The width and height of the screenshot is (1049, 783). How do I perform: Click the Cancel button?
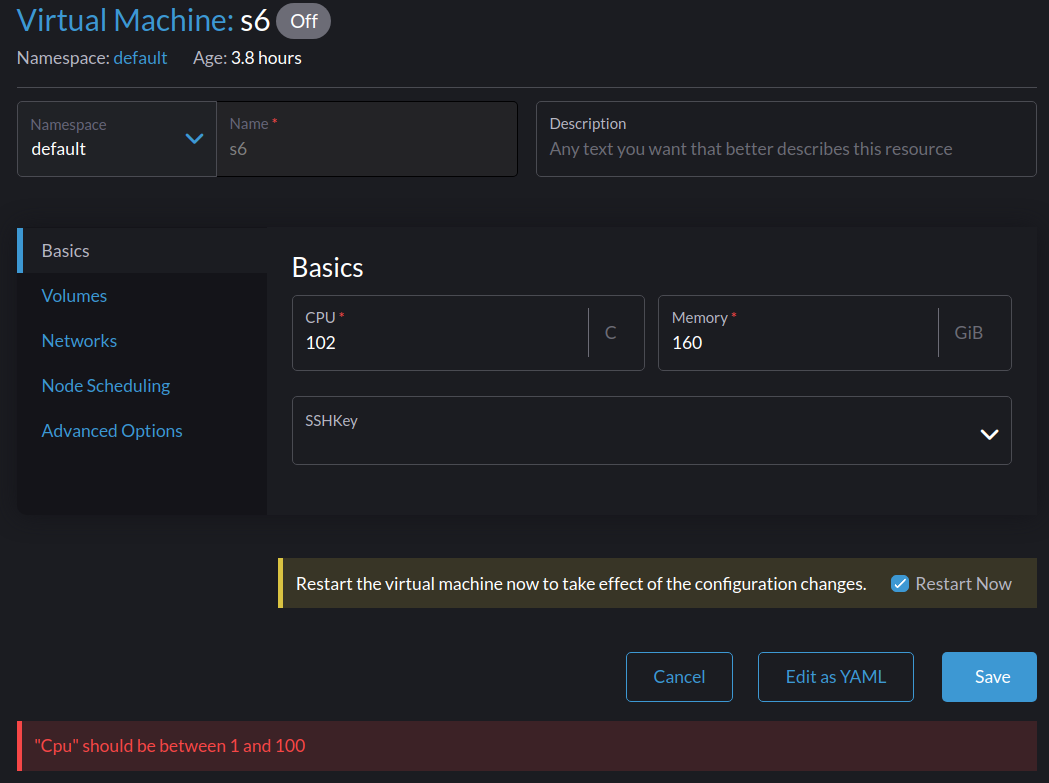[x=679, y=677]
